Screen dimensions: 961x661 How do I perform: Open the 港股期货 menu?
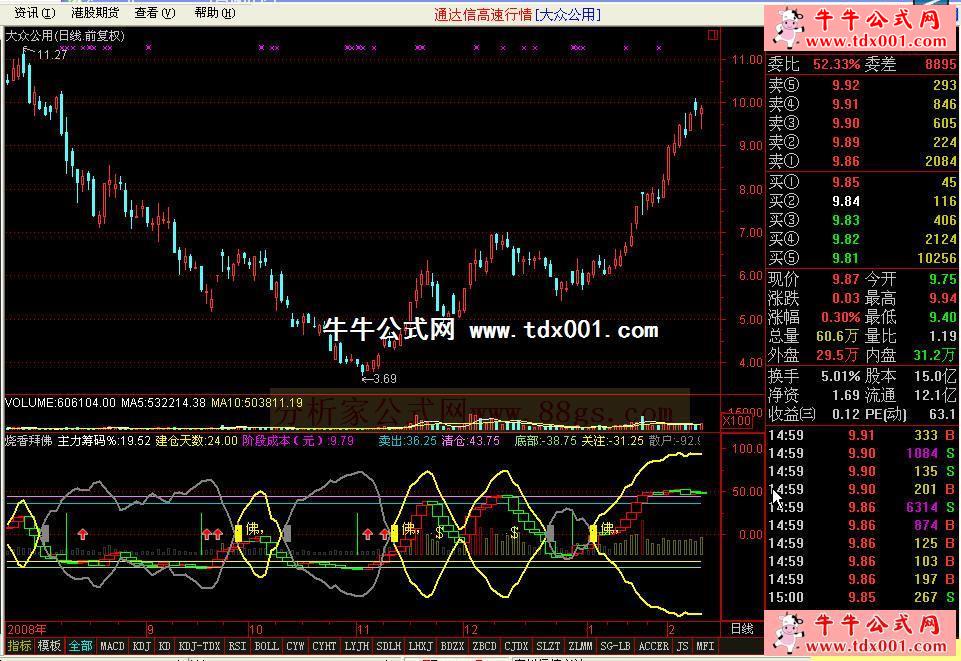pos(95,13)
